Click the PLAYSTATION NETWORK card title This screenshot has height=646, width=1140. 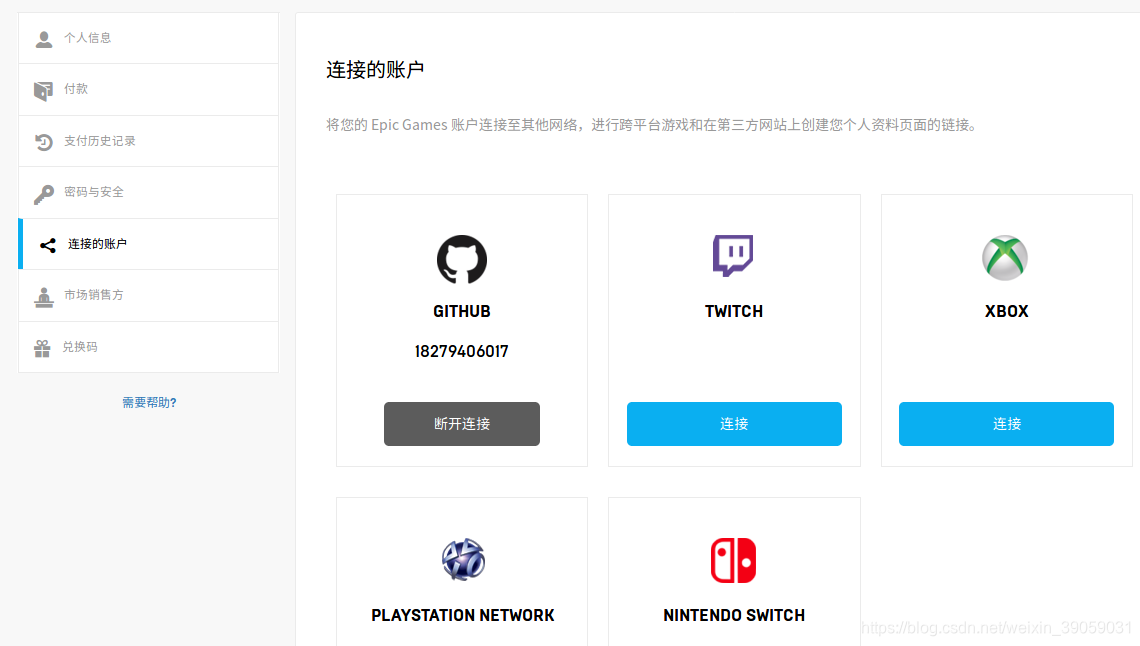462,615
